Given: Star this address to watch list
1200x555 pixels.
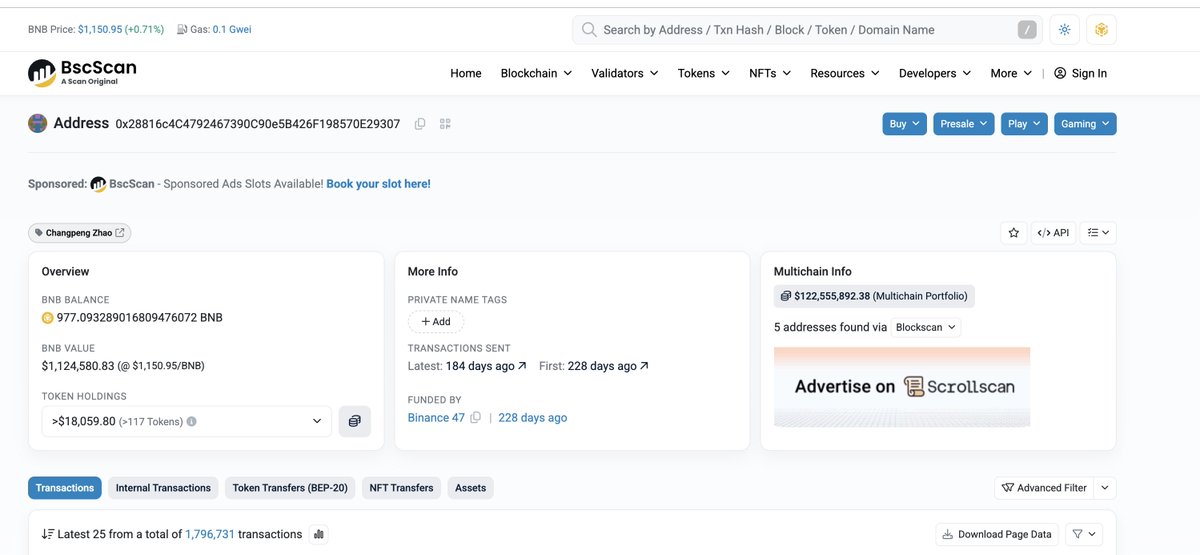Looking at the screenshot, I should coord(1014,233).
